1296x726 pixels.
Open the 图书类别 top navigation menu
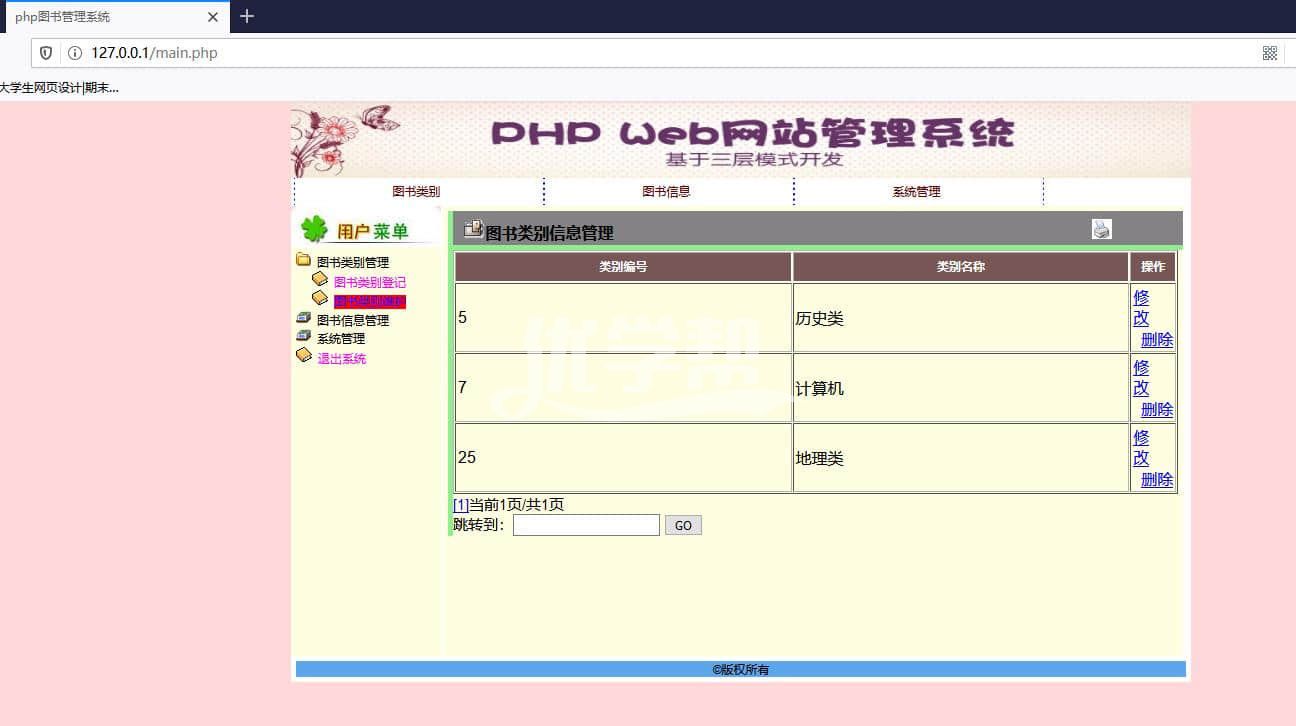(x=416, y=192)
